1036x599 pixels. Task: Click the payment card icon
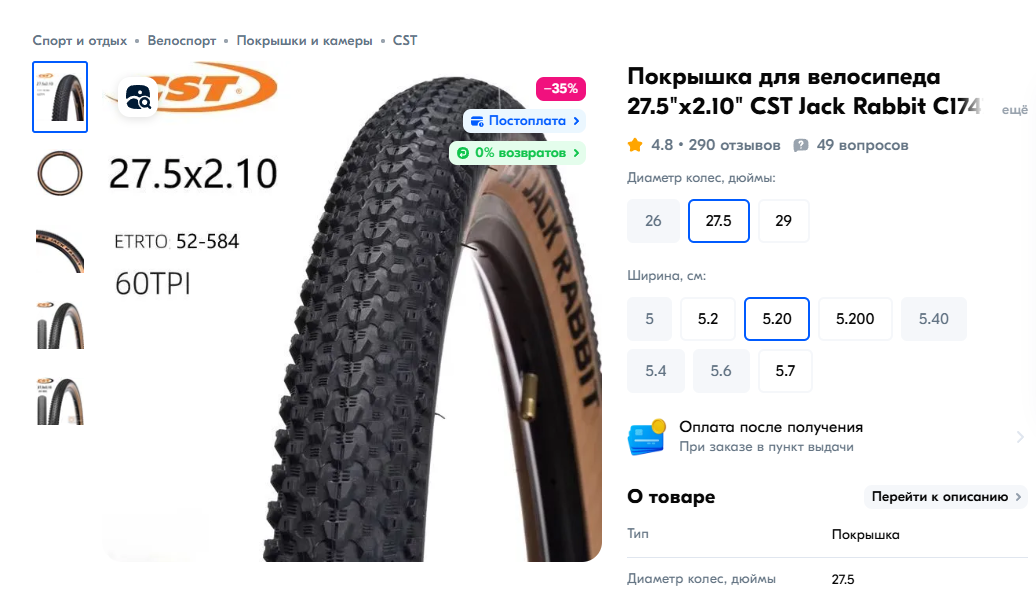(647, 437)
